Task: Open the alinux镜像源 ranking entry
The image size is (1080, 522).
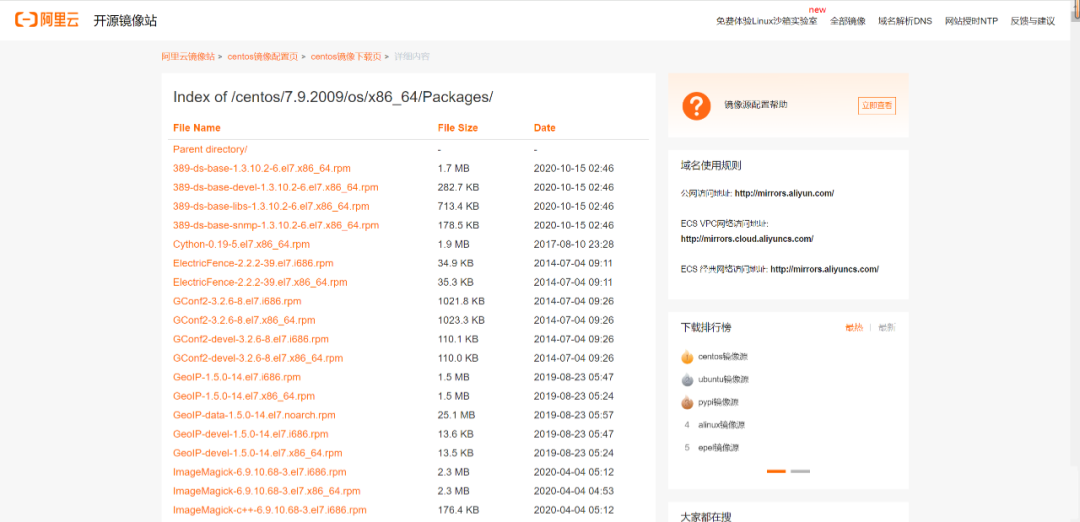Action: click(x=721, y=425)
